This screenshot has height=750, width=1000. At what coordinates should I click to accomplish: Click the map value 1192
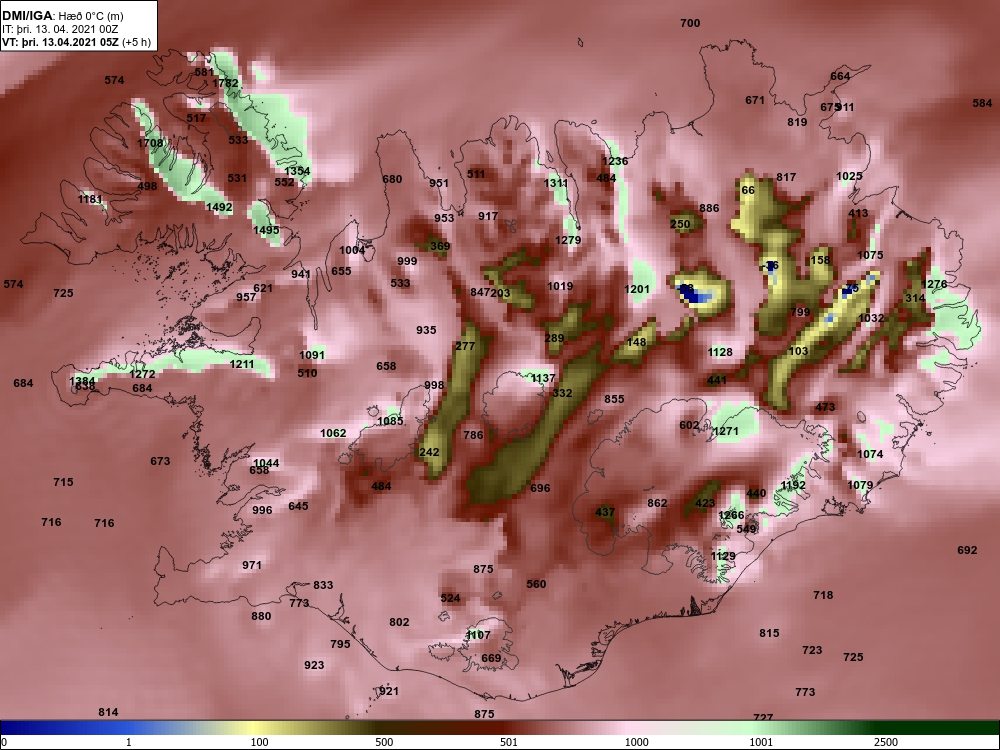click(793, 486)
